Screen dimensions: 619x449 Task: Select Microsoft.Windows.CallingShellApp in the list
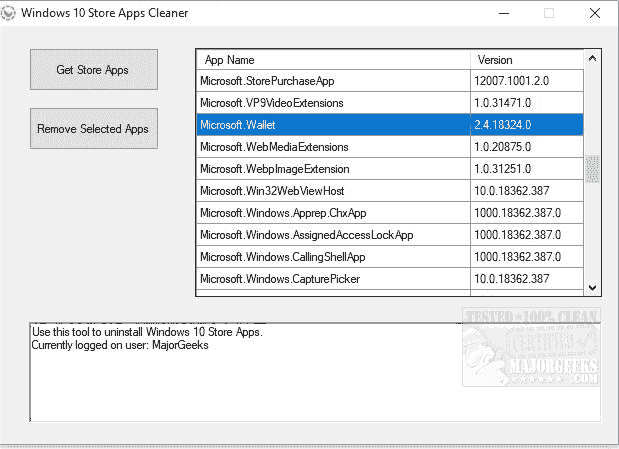[332, 257]
